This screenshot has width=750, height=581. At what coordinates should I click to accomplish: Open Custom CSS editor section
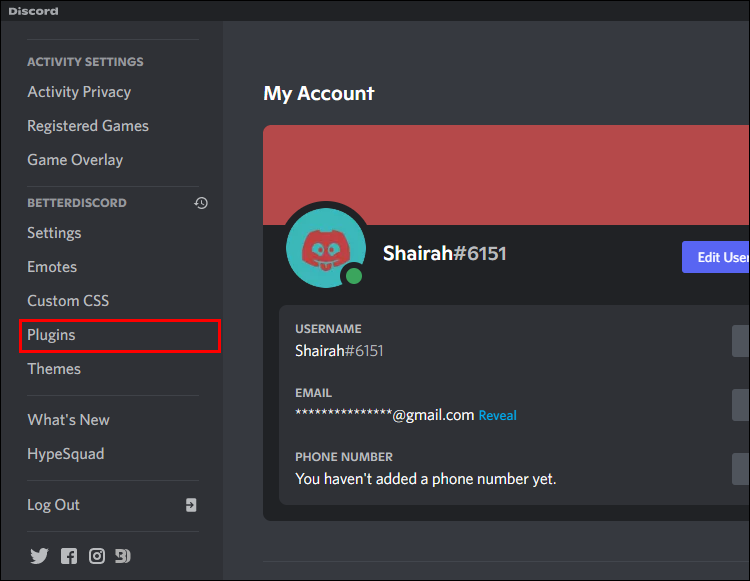click(68, 301)
